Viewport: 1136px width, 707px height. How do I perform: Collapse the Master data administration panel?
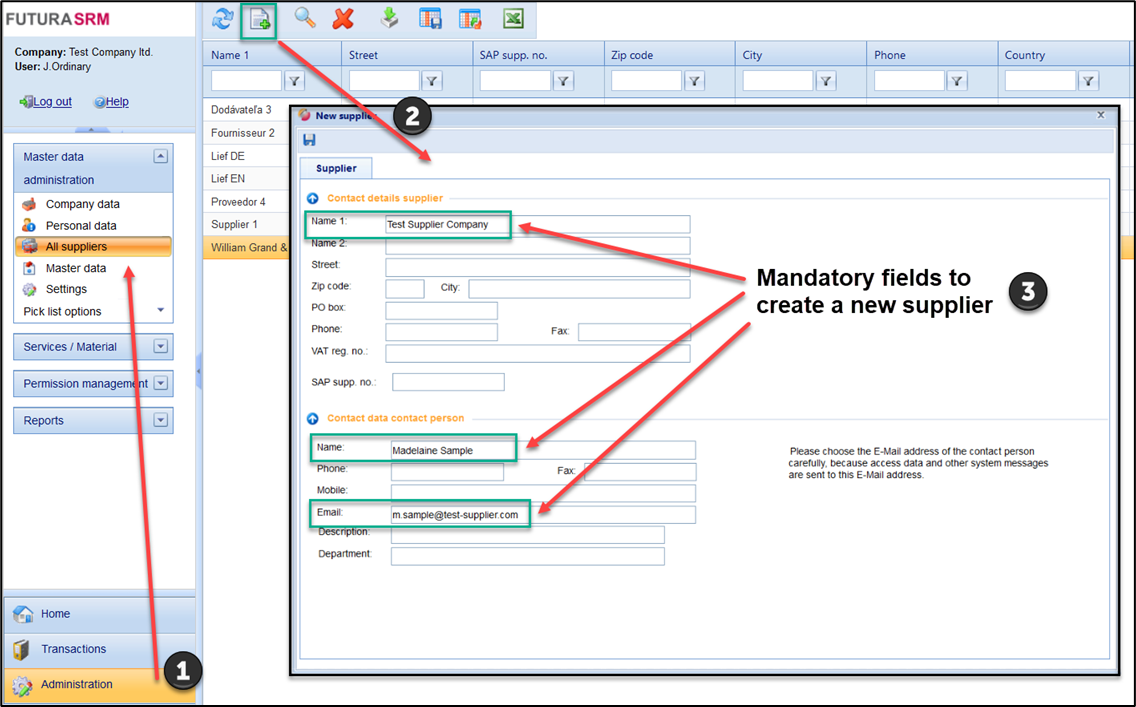pos(160,157)
